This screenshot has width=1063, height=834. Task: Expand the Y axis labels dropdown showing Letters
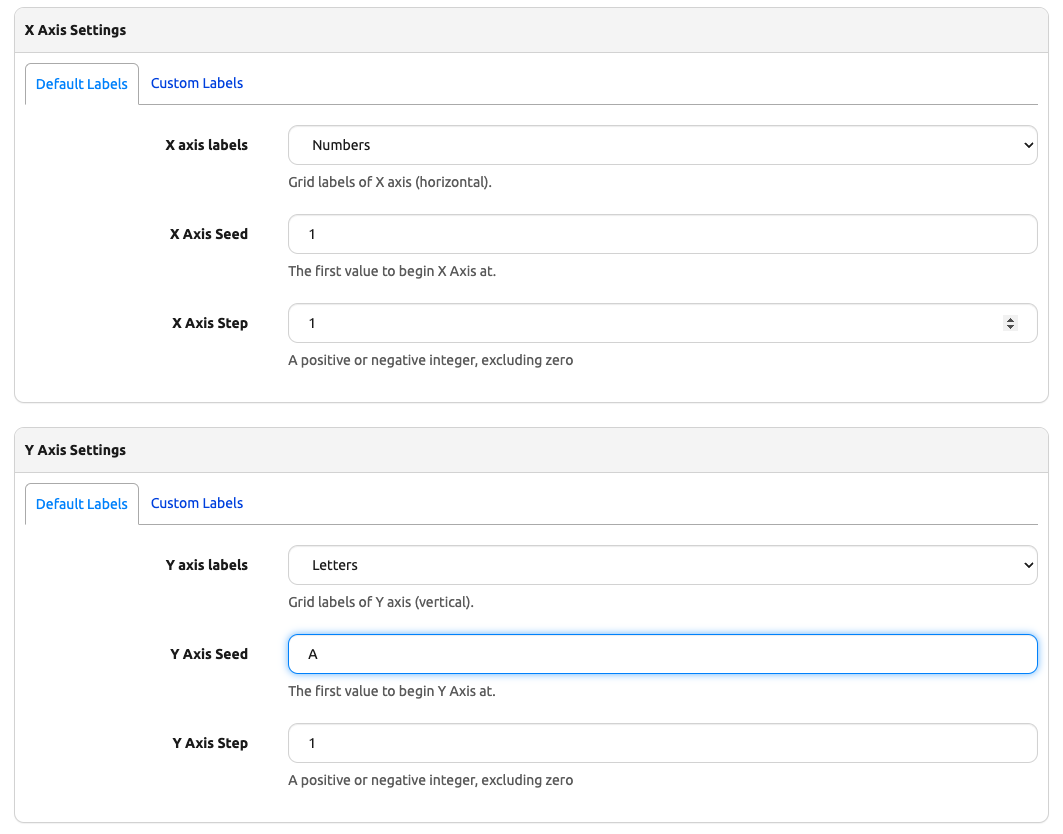click(x=662, y=565)
